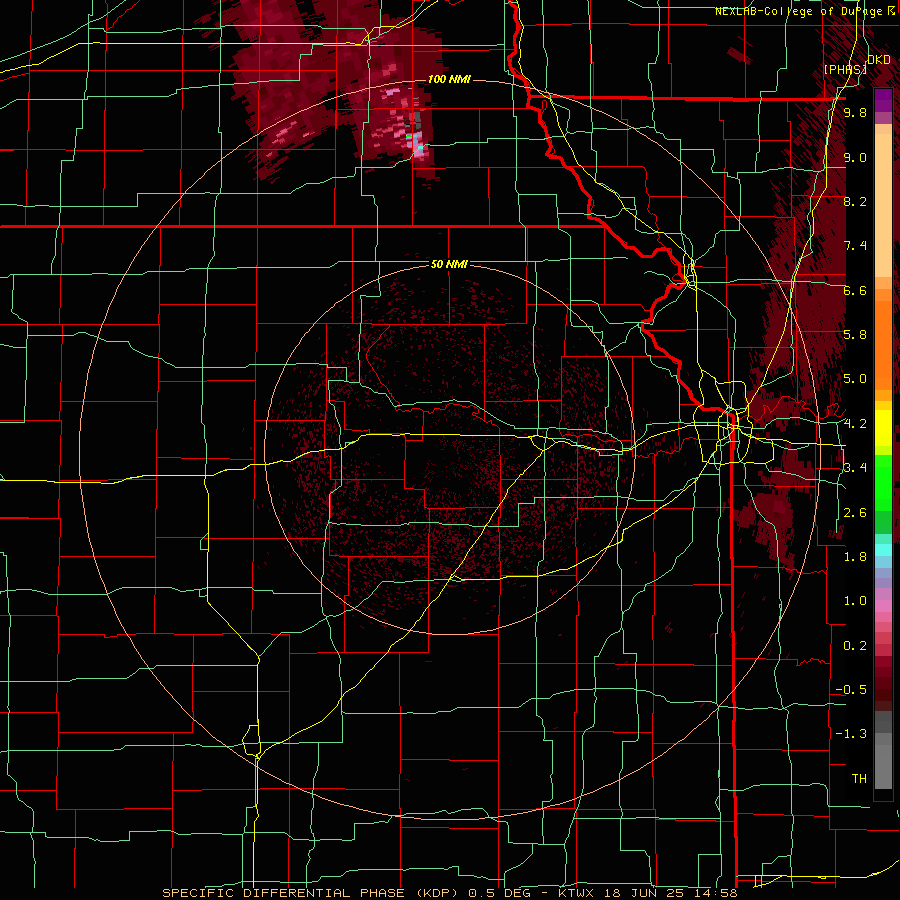
Task: Select the 3.4 value on the scale
Action: (855, 468)
